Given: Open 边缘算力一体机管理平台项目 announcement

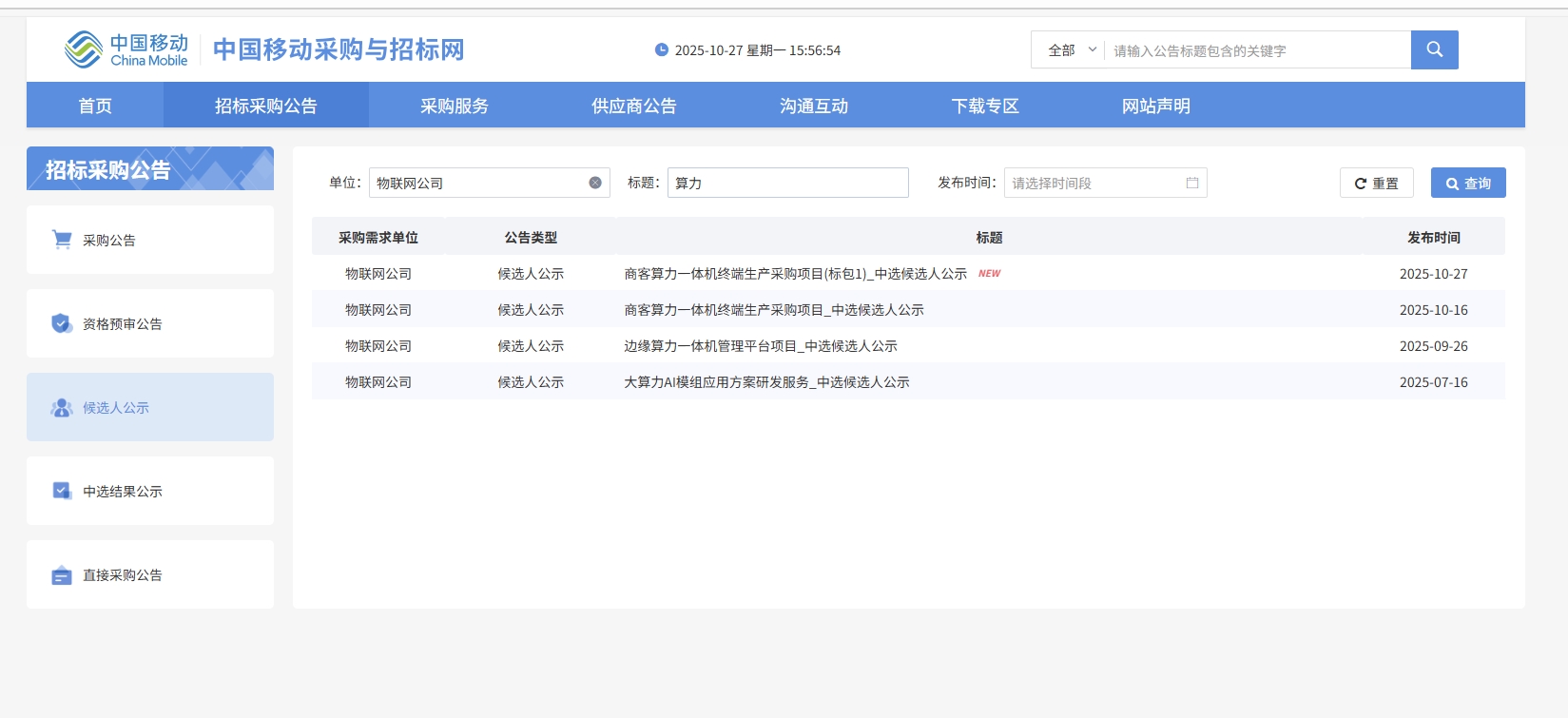Looking at the screenshot, I should (760, 346).
